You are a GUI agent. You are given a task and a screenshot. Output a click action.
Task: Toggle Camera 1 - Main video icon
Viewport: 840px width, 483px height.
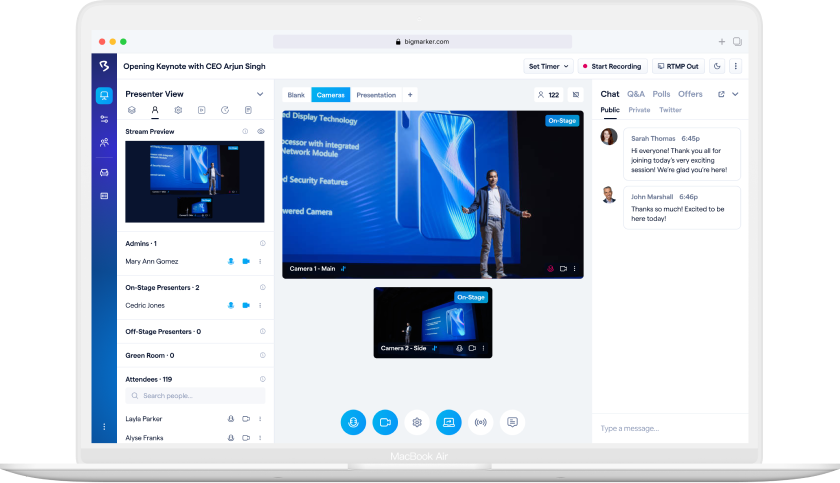[563, 269]
